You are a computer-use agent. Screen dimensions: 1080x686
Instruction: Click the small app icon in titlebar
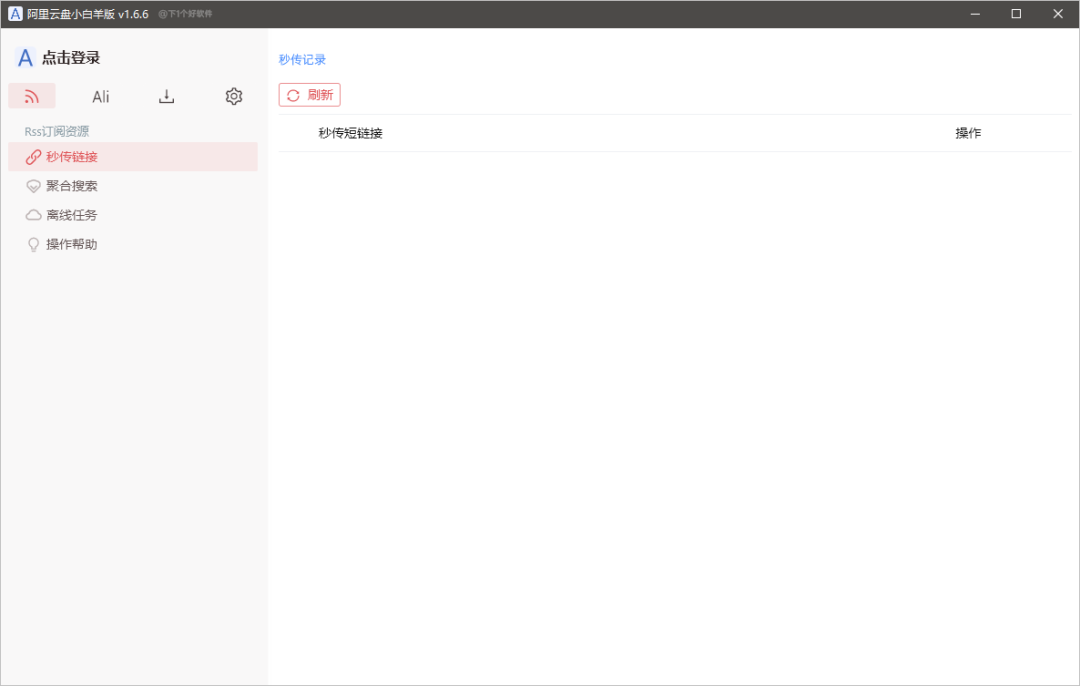coord(14,13)
